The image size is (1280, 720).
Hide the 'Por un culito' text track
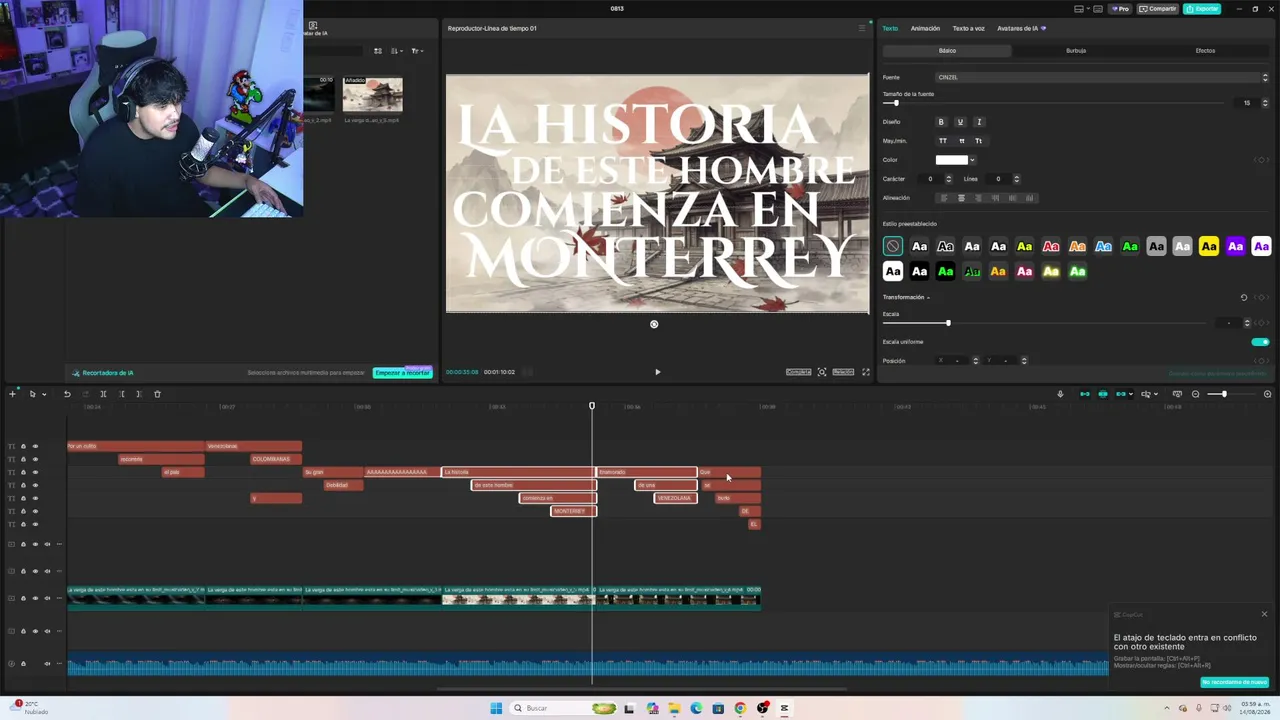(x=35, y=446)
